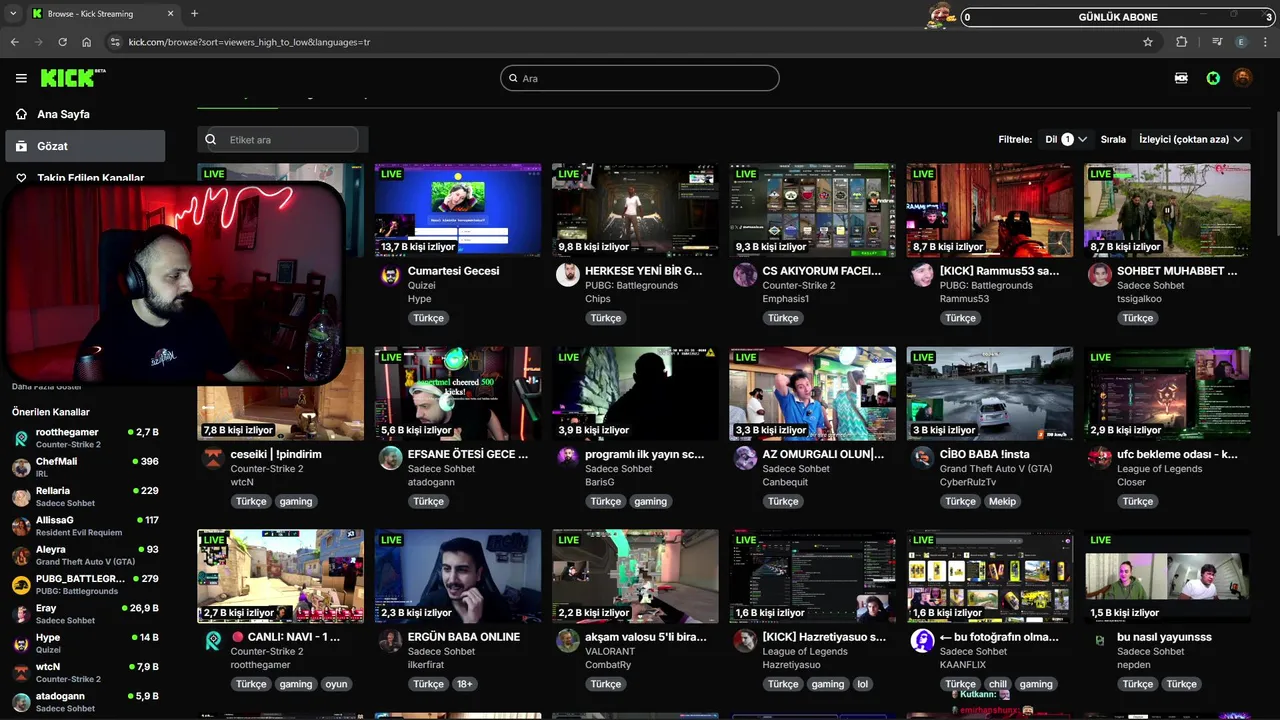
Task: Open the İzleyici (çoktan aza) sort dropdown
Action: (x=1190, y=139)
